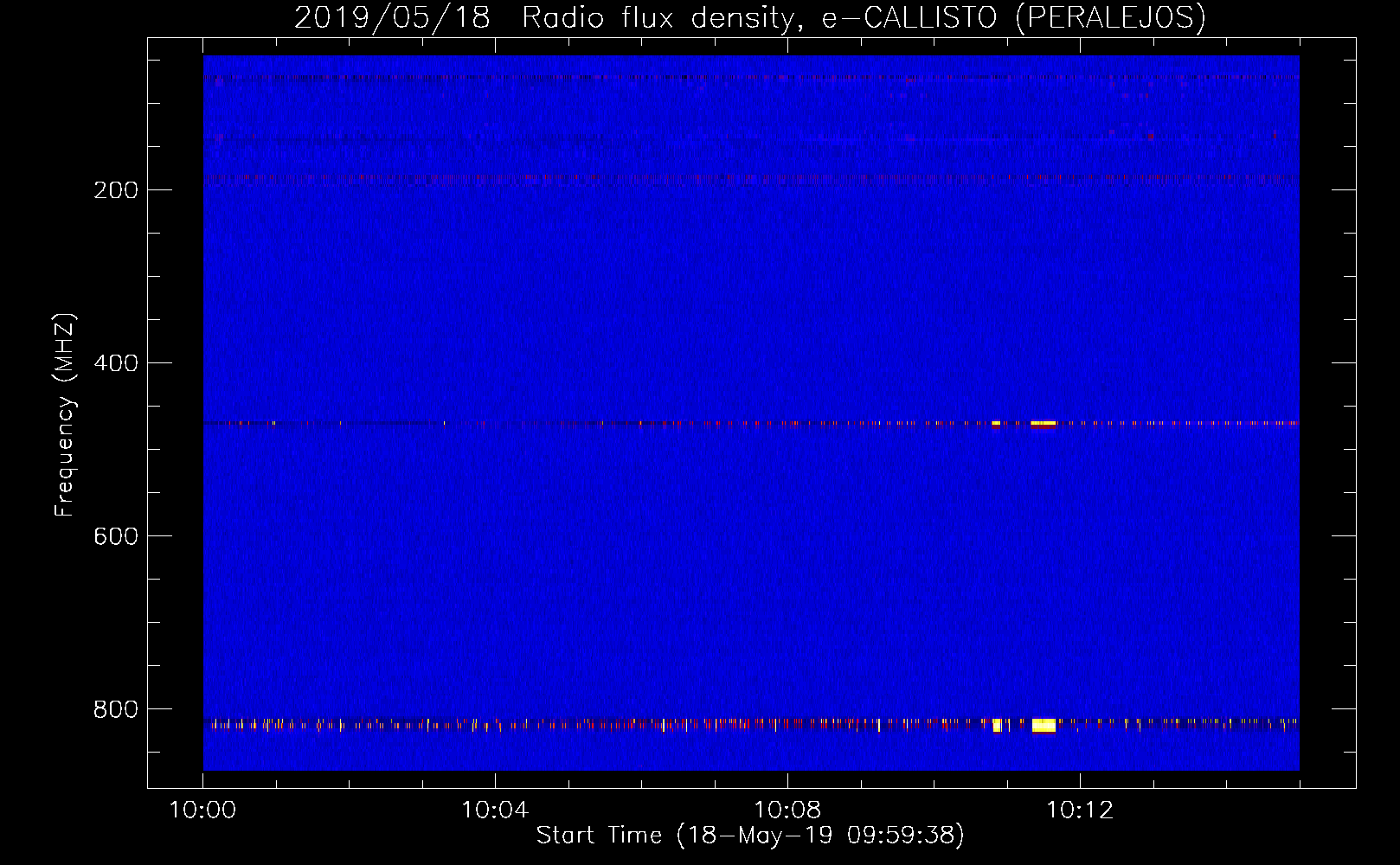Click the 400 frequency tick label
Image resolution: width=1400 pixels, height=865 pixels.
point(116,363)
